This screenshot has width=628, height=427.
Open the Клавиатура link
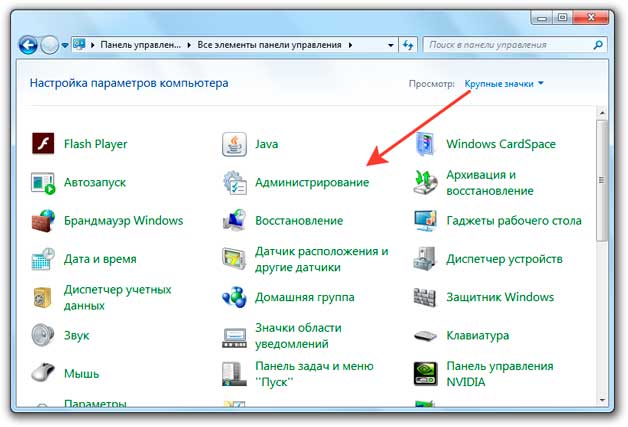[x=478, y=336]
